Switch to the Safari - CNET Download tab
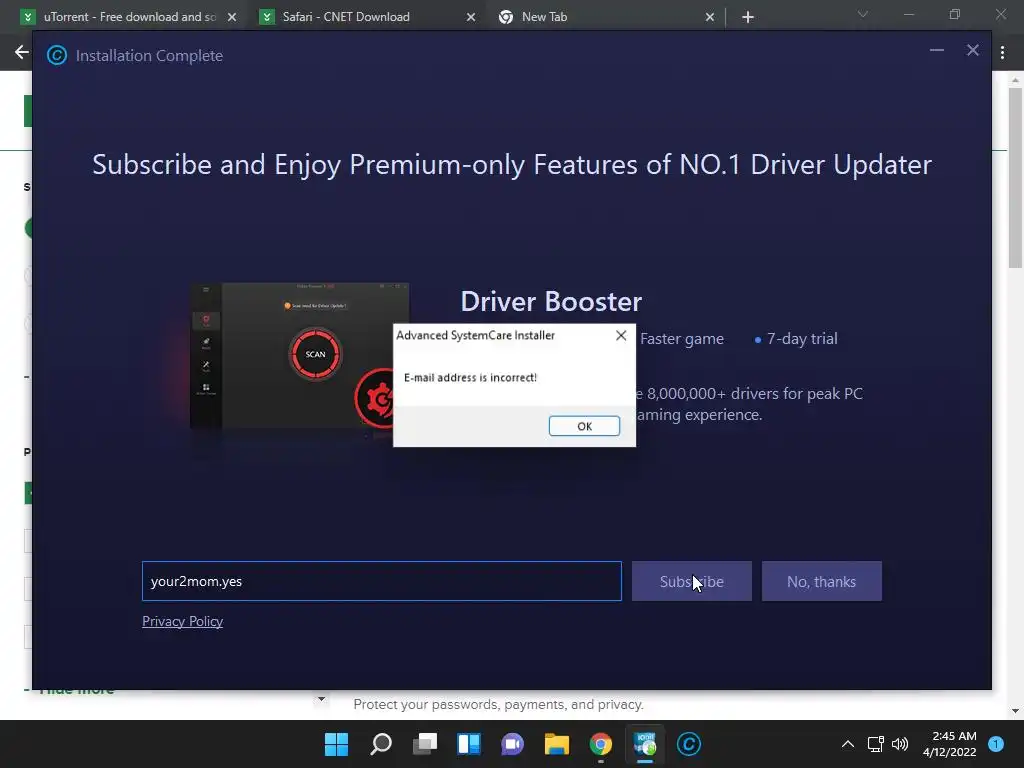 [368, 17]
